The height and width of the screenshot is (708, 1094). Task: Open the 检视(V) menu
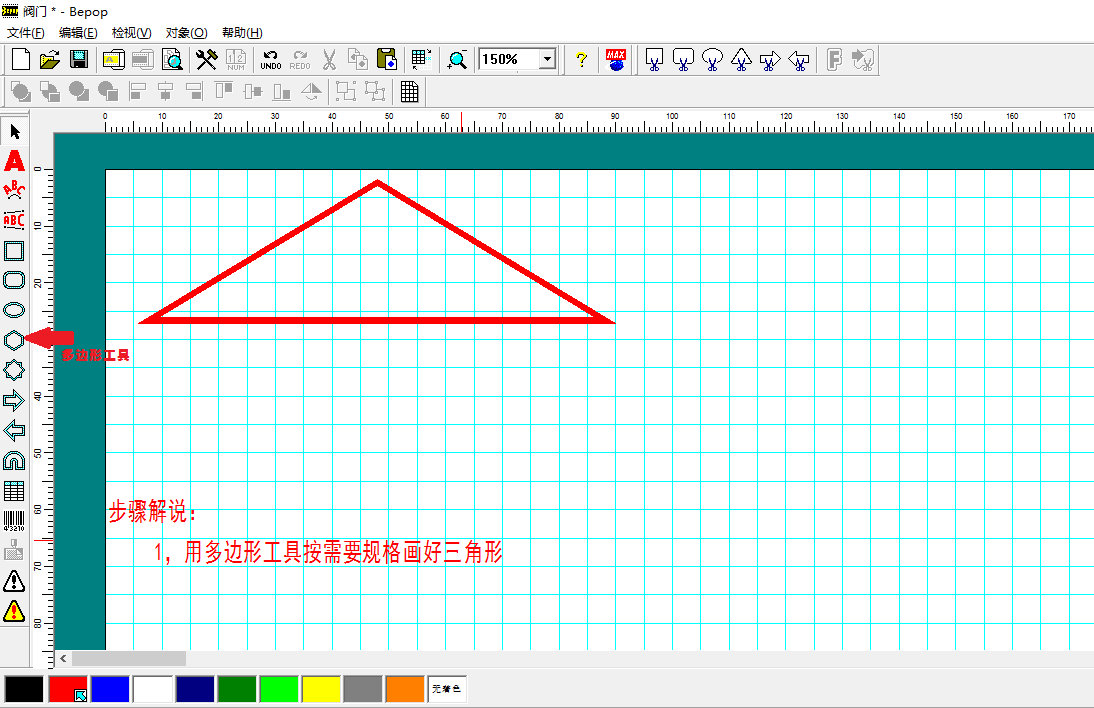point(131,33)
